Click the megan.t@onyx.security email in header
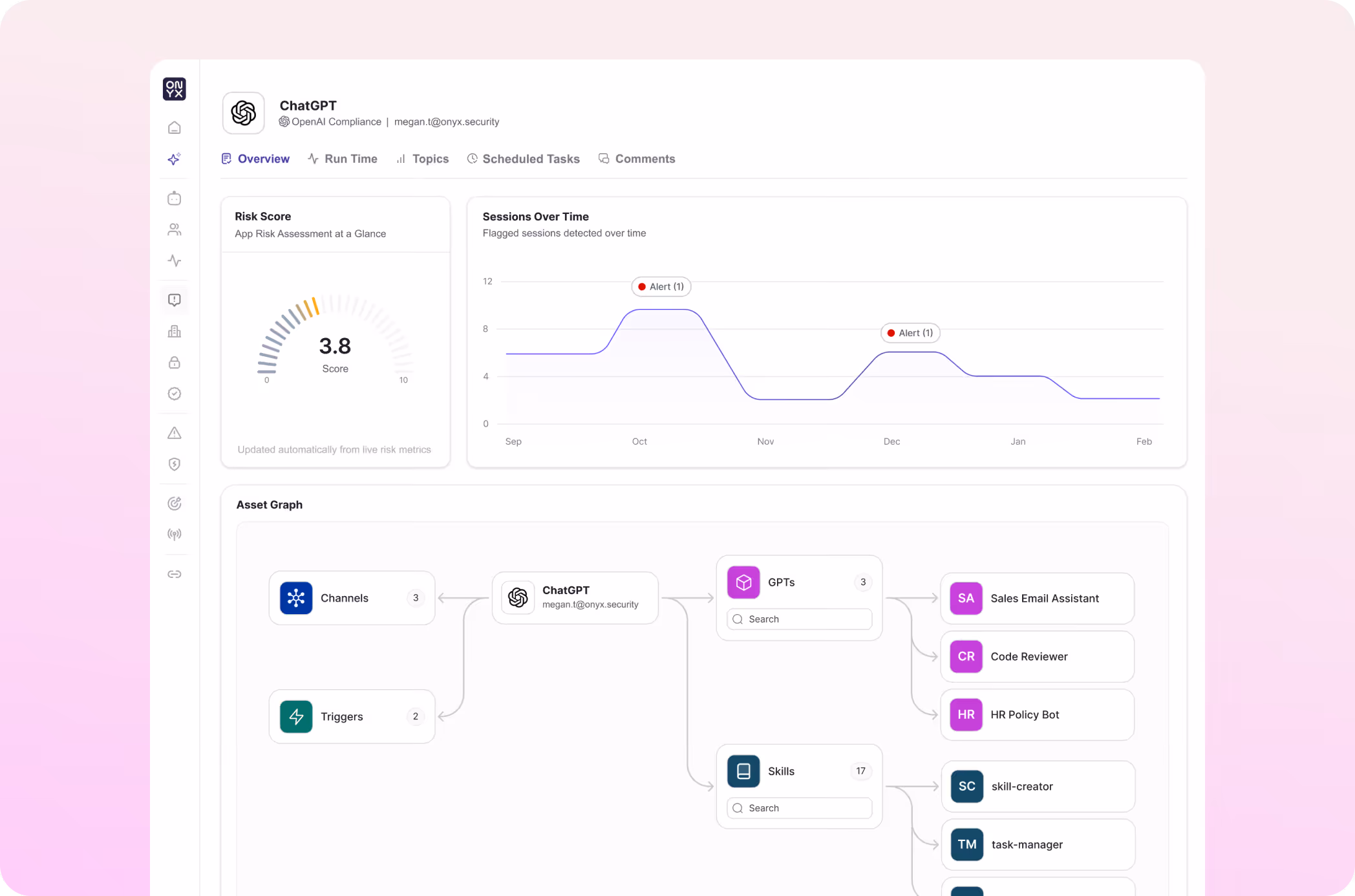The width and height of the screenshot is (1355, 896). coord(447,122)
